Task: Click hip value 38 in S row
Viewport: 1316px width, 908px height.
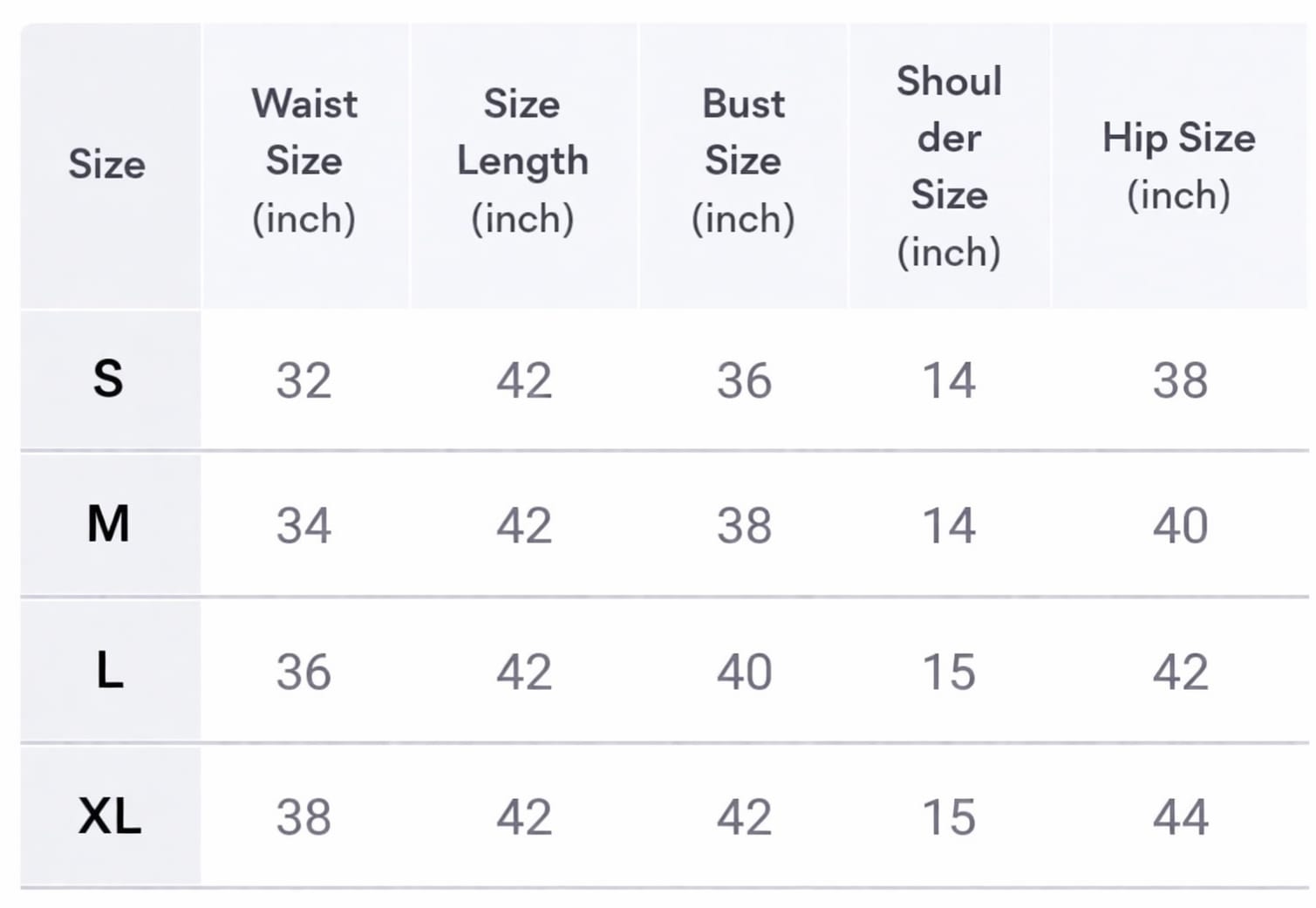Action: click(x=1180, y=381)
